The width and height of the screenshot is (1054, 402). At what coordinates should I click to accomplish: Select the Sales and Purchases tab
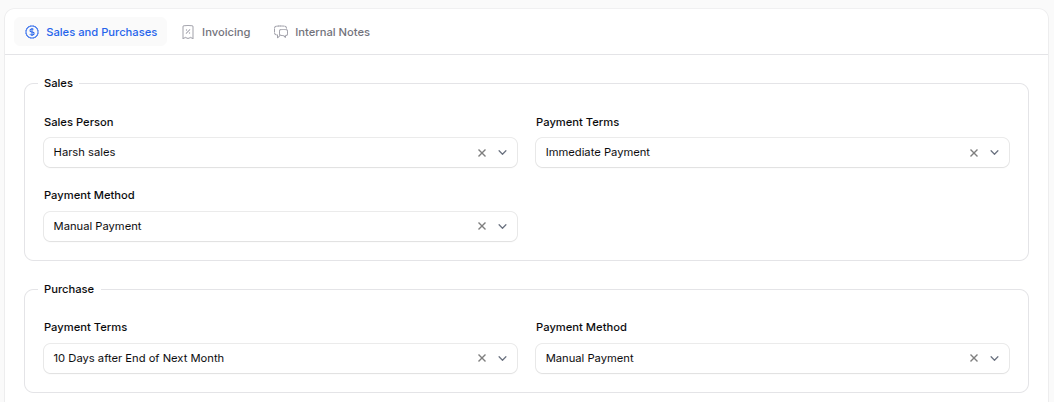[x=101, y=32]
